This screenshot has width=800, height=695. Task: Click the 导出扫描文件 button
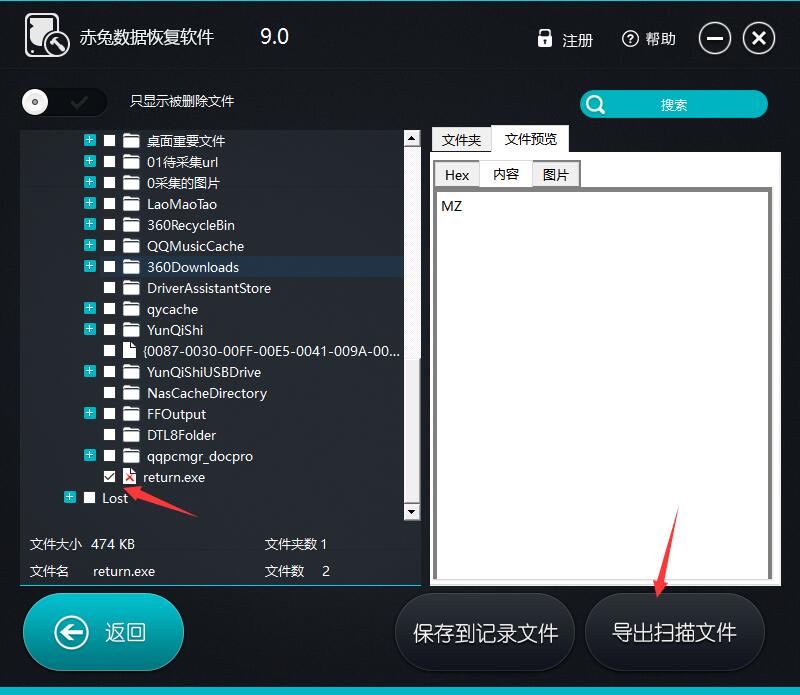[674, 632]
